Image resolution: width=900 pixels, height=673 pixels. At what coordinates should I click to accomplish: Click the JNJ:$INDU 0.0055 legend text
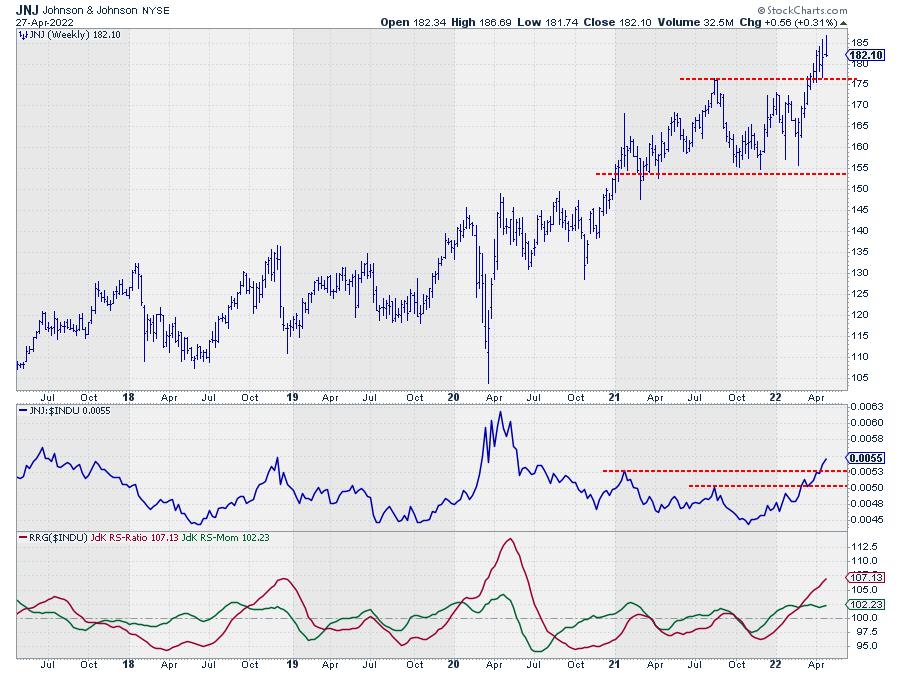(64, 411)
